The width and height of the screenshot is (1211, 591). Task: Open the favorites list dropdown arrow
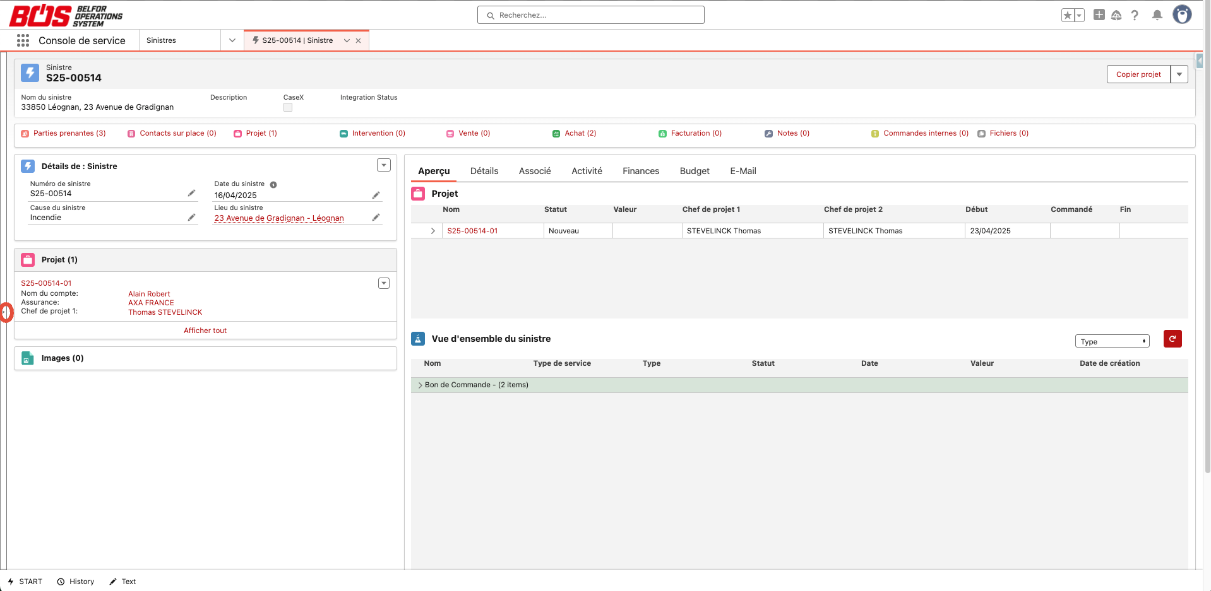1080,15
